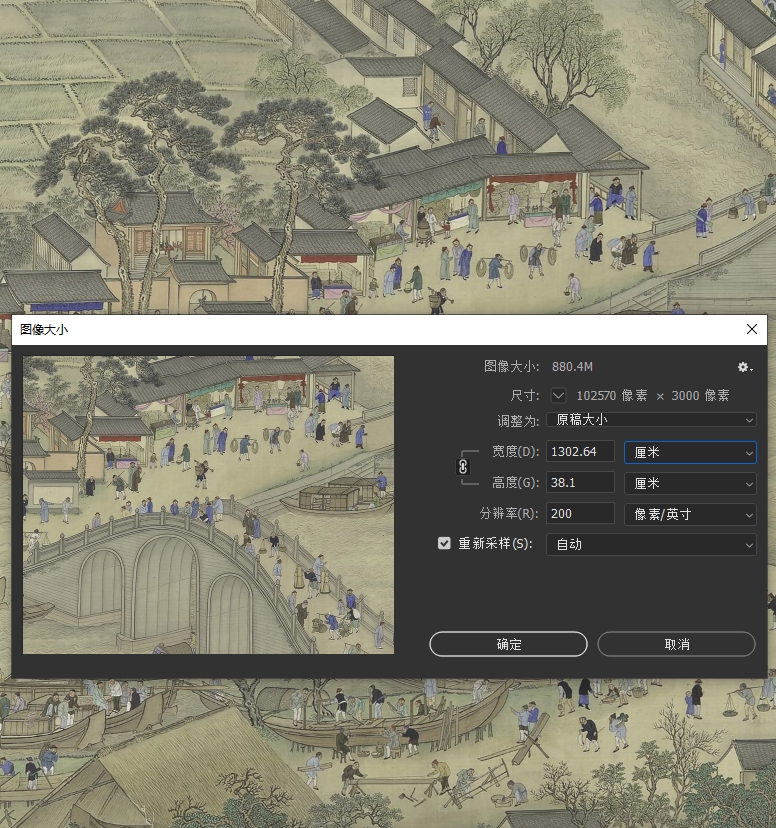Open the height unit 厘米 dropdown
The height and width of the screenshot is (828, 776).
690,483
